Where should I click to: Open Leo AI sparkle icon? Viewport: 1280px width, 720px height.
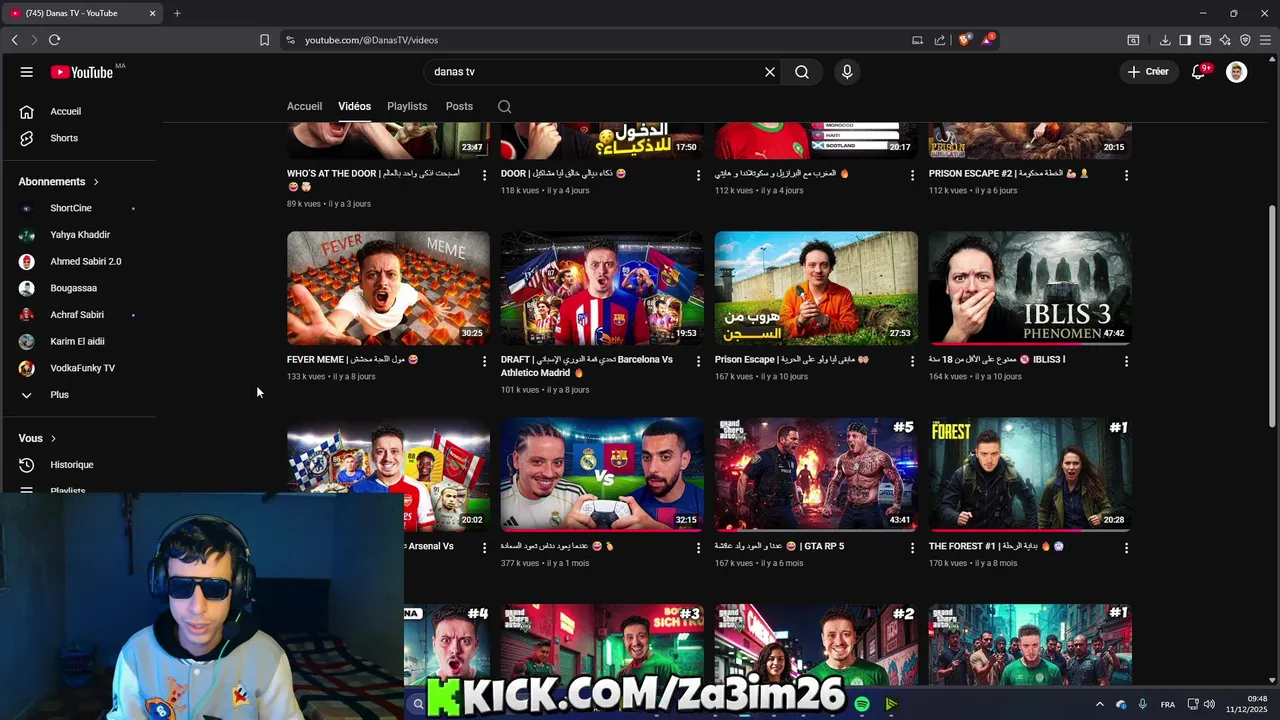pos(1225,40)
